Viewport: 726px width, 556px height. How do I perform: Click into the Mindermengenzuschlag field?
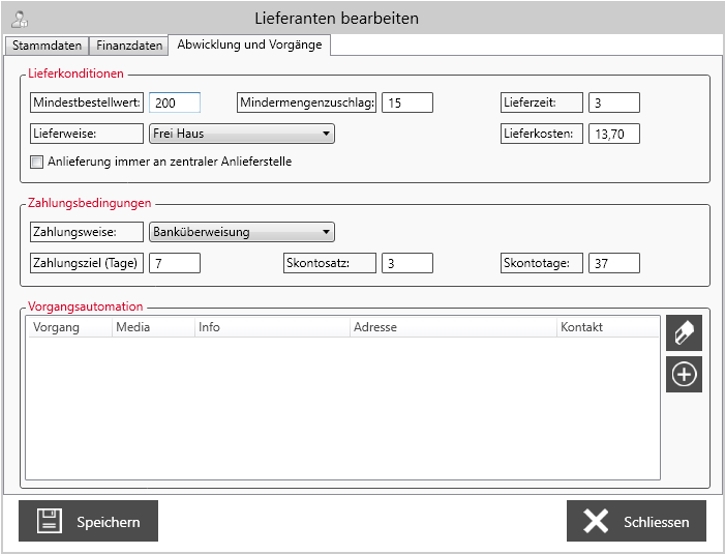[406, 103]
